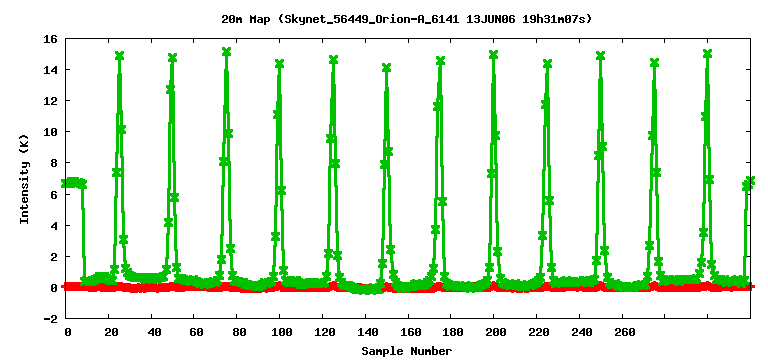This screenshot has height=360, width=768.
Task: Click the peak marker near sample 225
Action: tap(547, 64)
